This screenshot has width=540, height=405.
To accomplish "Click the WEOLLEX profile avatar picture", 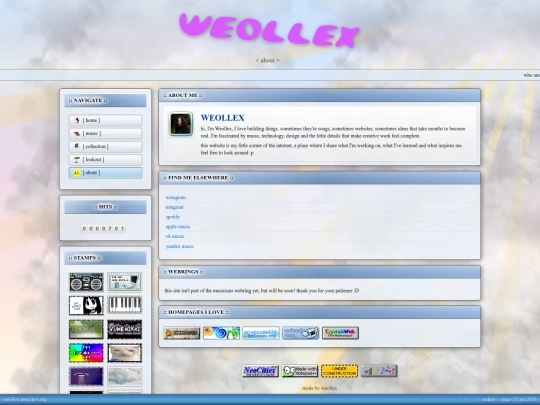I will pyautogui.click(x=181, y=124).
